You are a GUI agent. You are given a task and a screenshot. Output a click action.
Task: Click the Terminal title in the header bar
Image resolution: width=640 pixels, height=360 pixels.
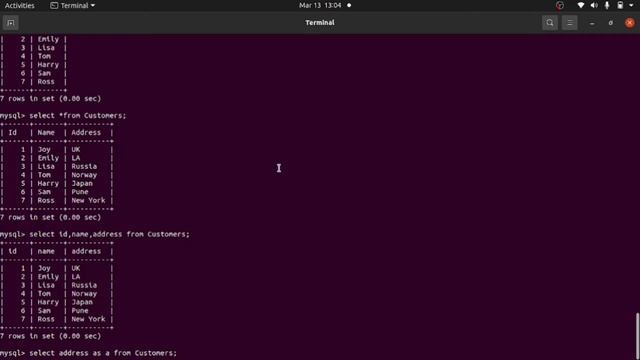coord(320,22)
